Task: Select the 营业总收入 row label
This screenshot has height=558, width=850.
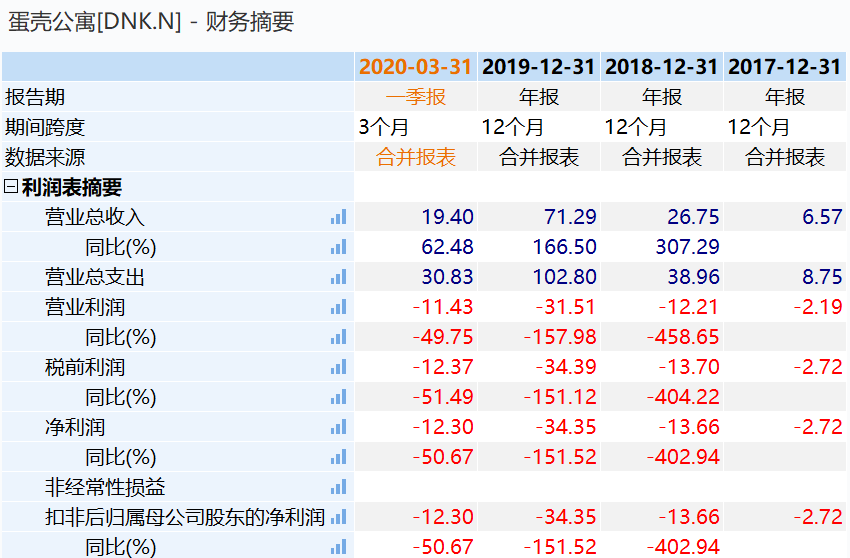Action: (x=95, y=217)
